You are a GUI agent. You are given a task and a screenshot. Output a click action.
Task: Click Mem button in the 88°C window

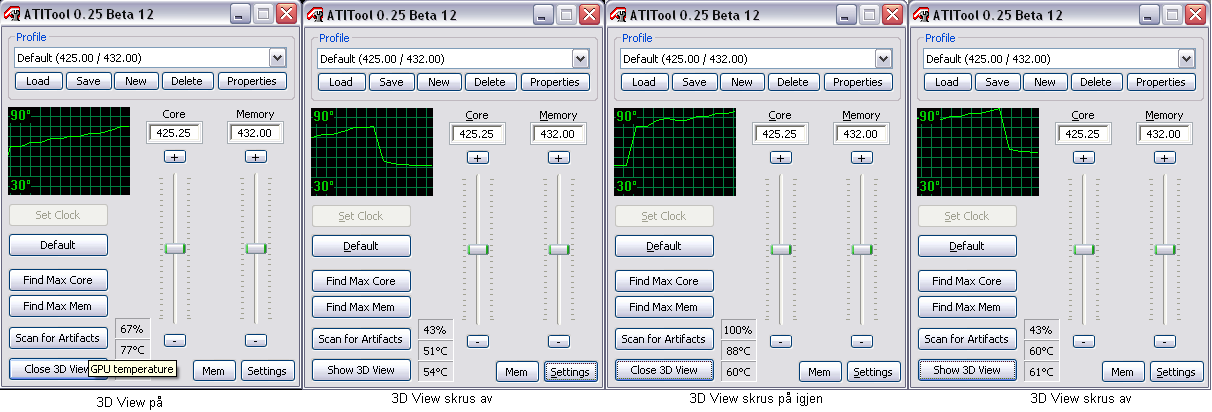click(819, 371)
